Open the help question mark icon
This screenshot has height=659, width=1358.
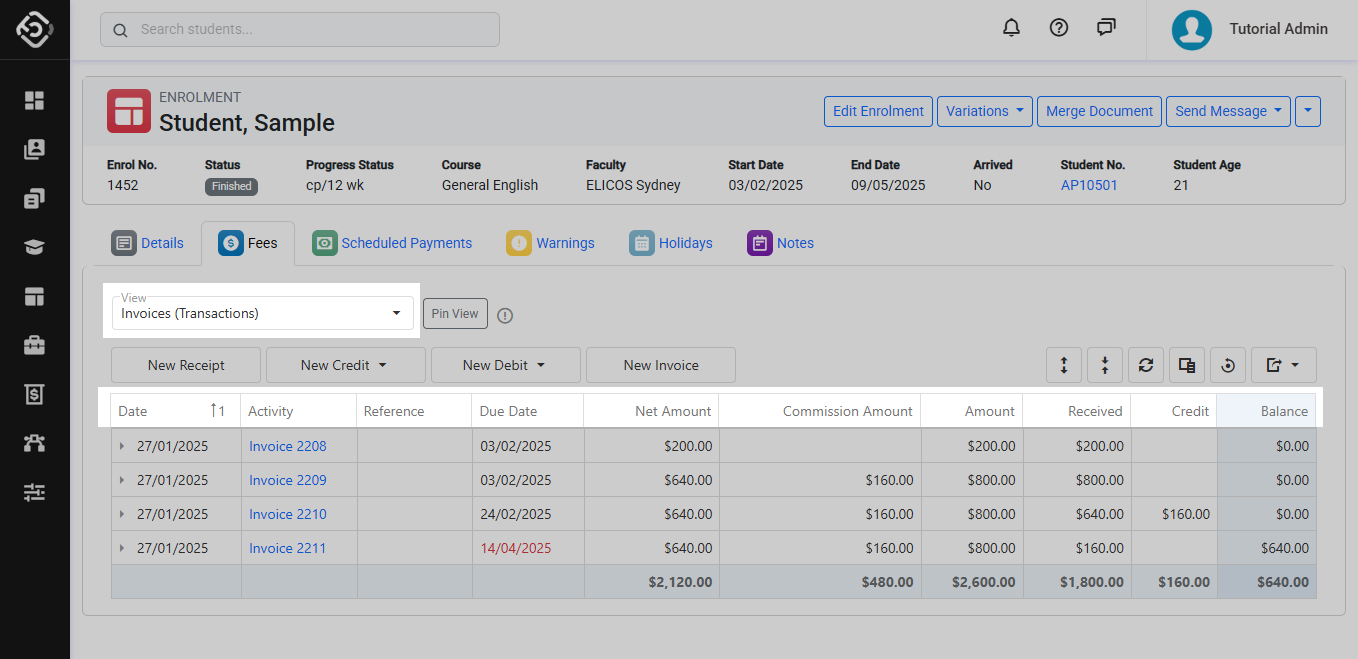(1059, 28)
